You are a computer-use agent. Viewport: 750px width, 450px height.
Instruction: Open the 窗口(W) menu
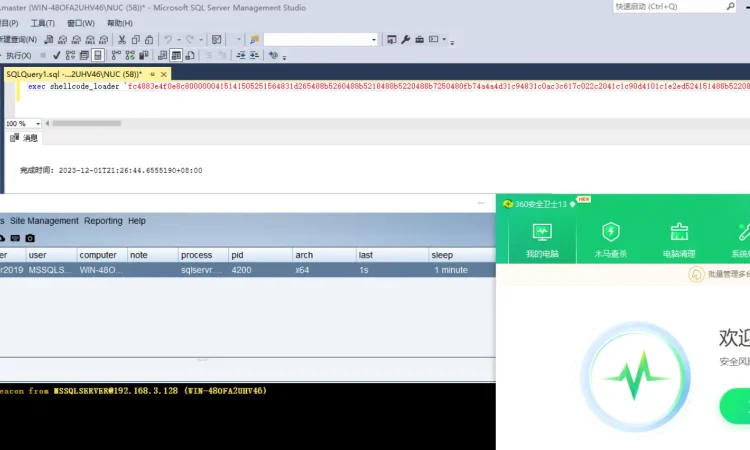click(81, 23)
